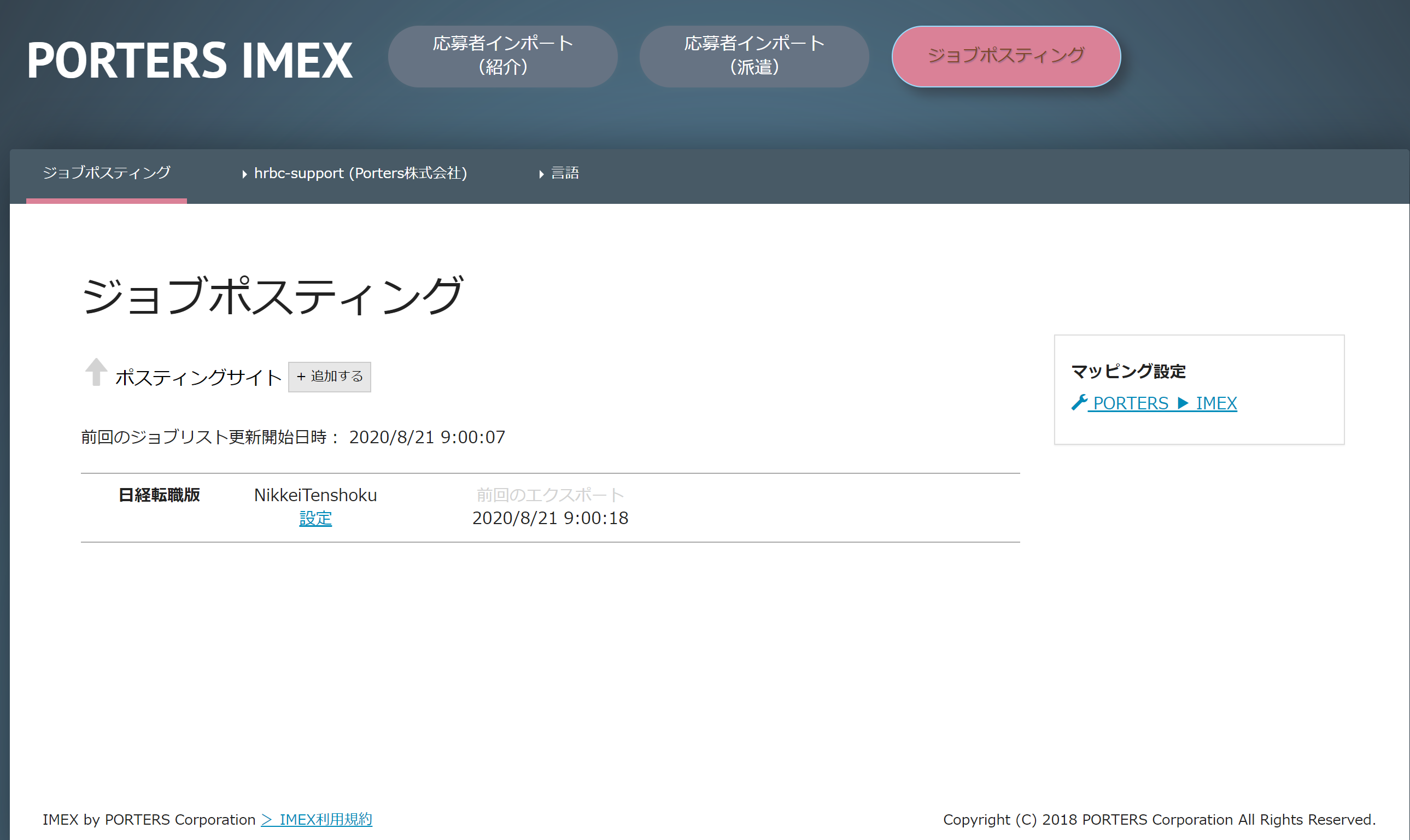
Task: Click the upload arrow icon beside ポスティングサイト
Action: tap(96, 372)
